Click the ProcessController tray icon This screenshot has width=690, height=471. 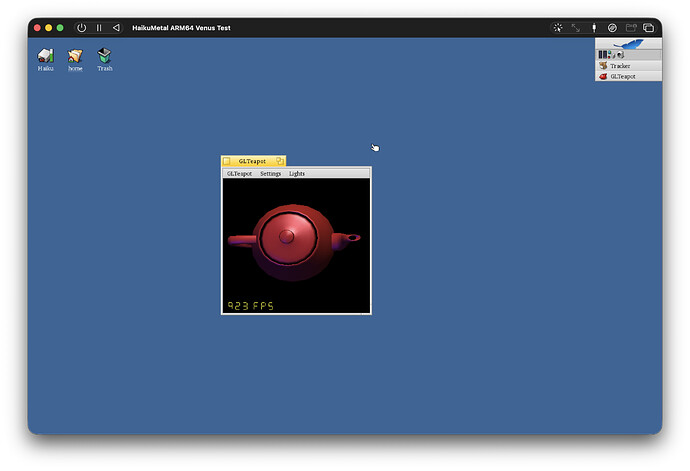pyautogui.click(x=603, y=55)
